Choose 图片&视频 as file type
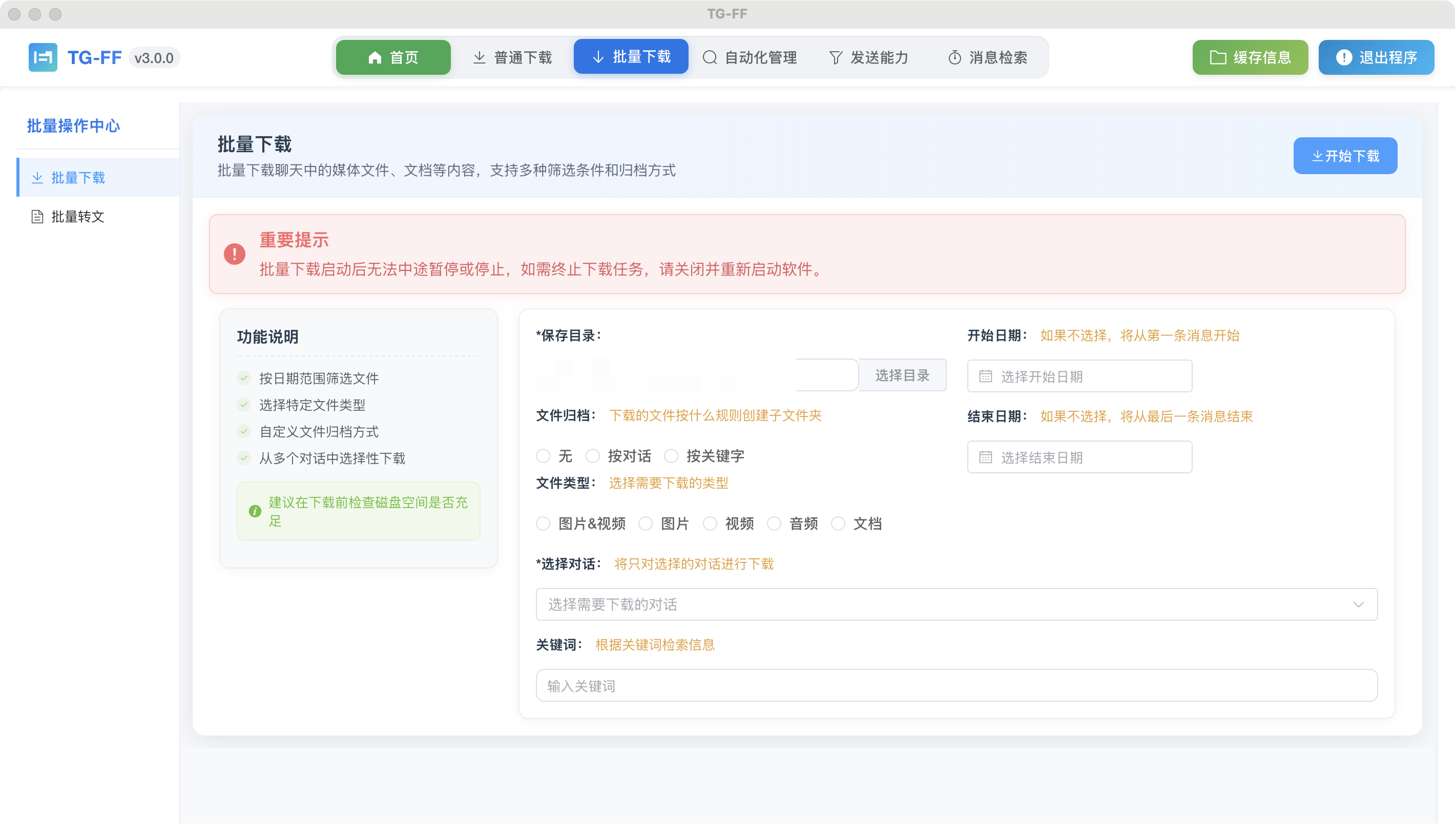Viewport: 1455px width, 840px height. click(543, 523)
